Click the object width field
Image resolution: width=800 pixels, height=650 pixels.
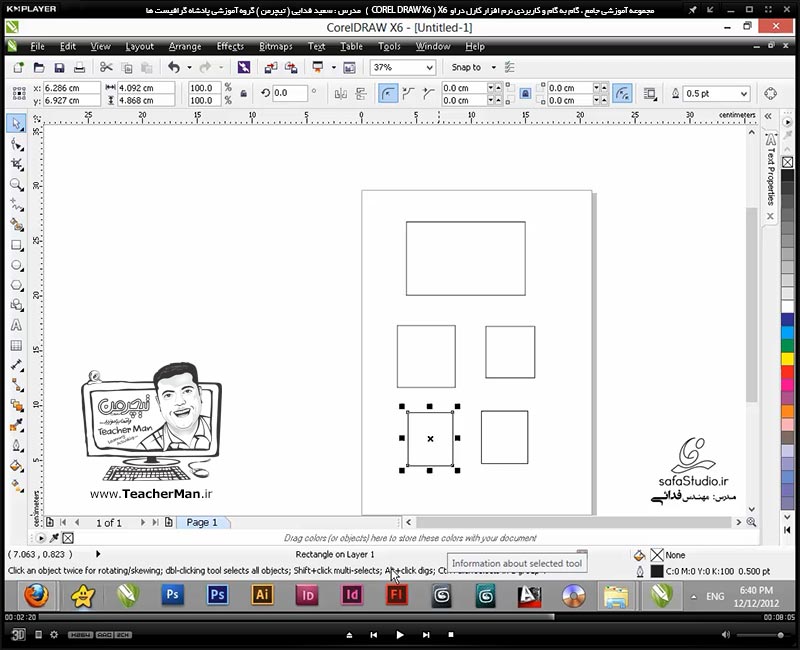145,88
